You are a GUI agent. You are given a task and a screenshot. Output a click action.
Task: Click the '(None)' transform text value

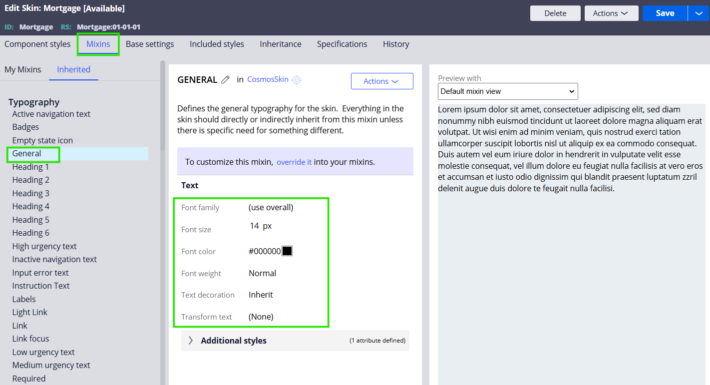point(261,317)
